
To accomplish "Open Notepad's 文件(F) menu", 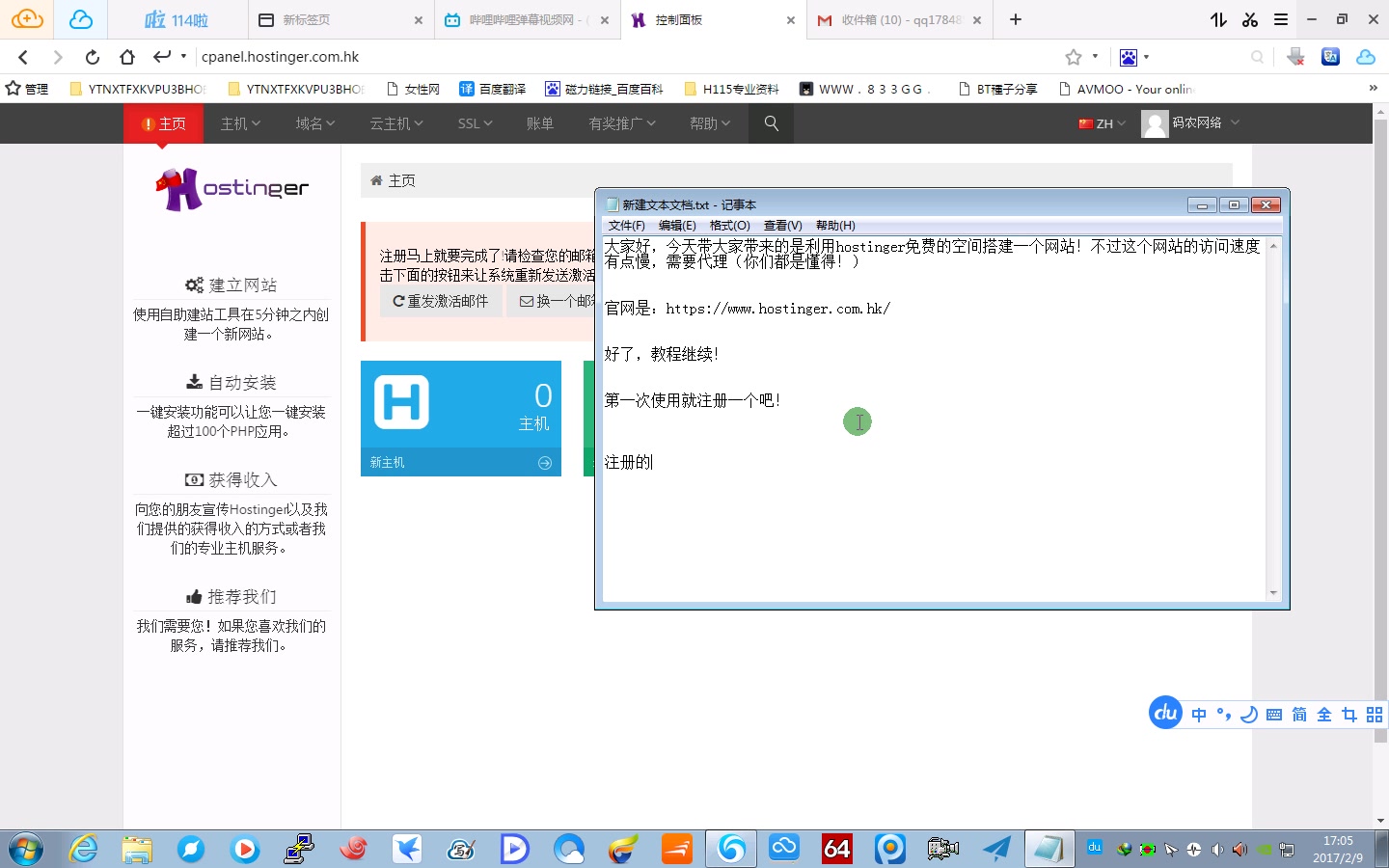I will point(626,226).
